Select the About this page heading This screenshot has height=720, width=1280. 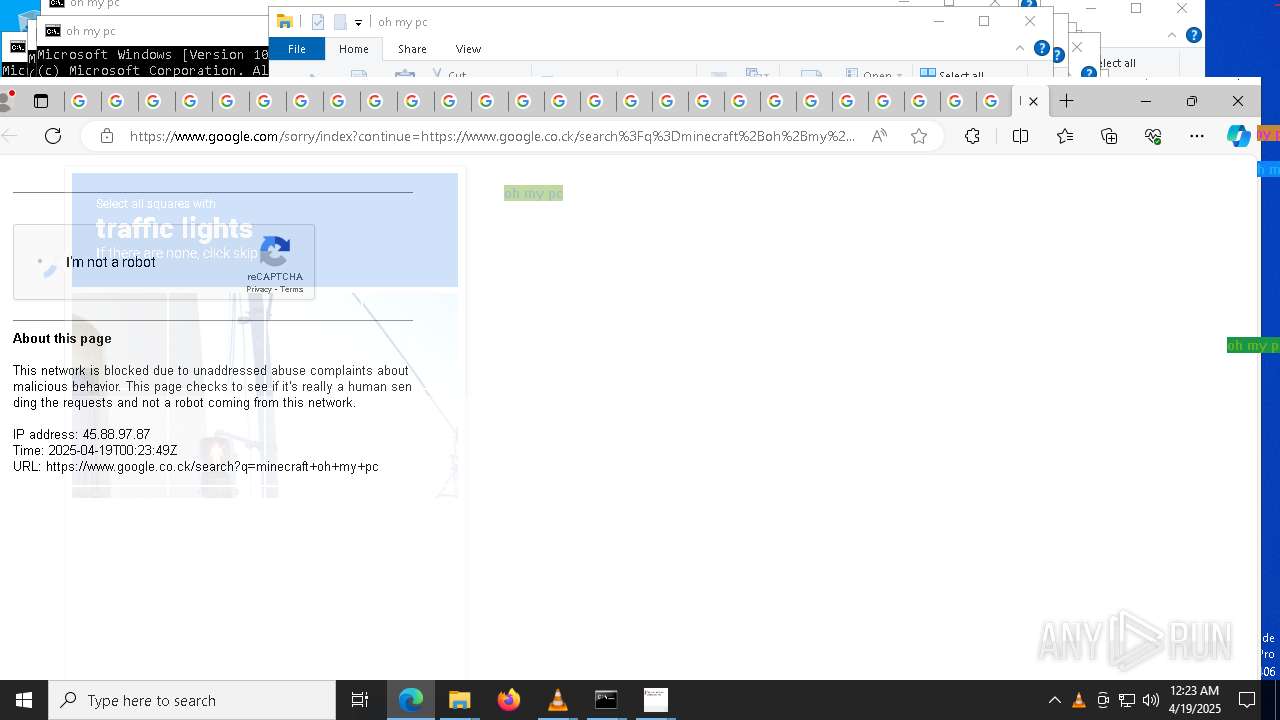[62, 338]
